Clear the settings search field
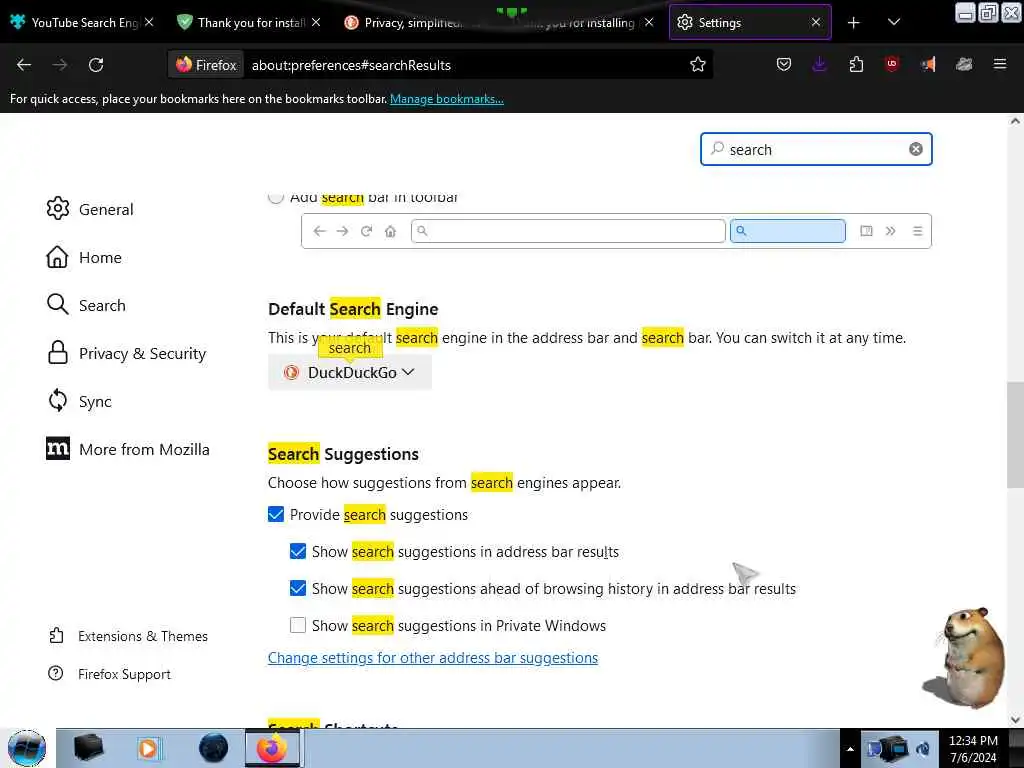The height and width of the screenshot is (768, 1024). point(916,149)
